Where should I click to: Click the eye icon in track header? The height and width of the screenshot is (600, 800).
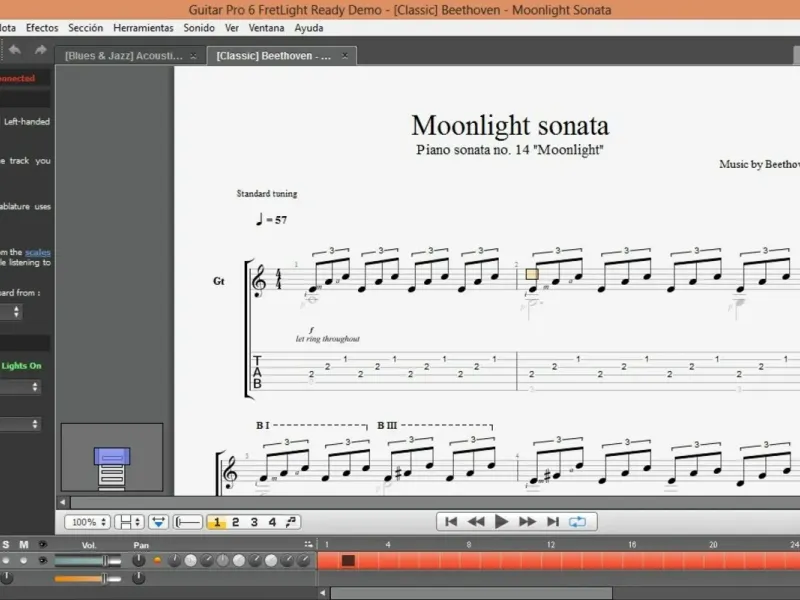point(43,545)
